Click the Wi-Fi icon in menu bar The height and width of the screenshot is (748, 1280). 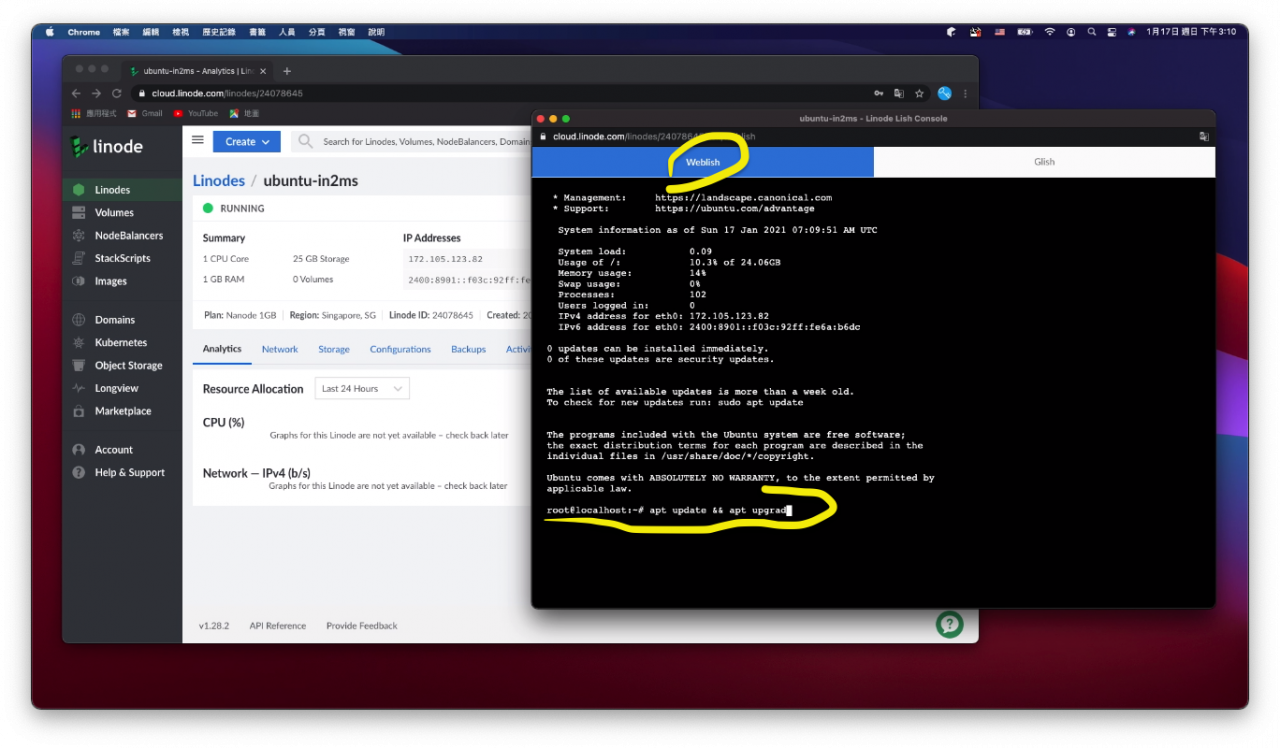pyautogui.click(x=1050, y=32)
